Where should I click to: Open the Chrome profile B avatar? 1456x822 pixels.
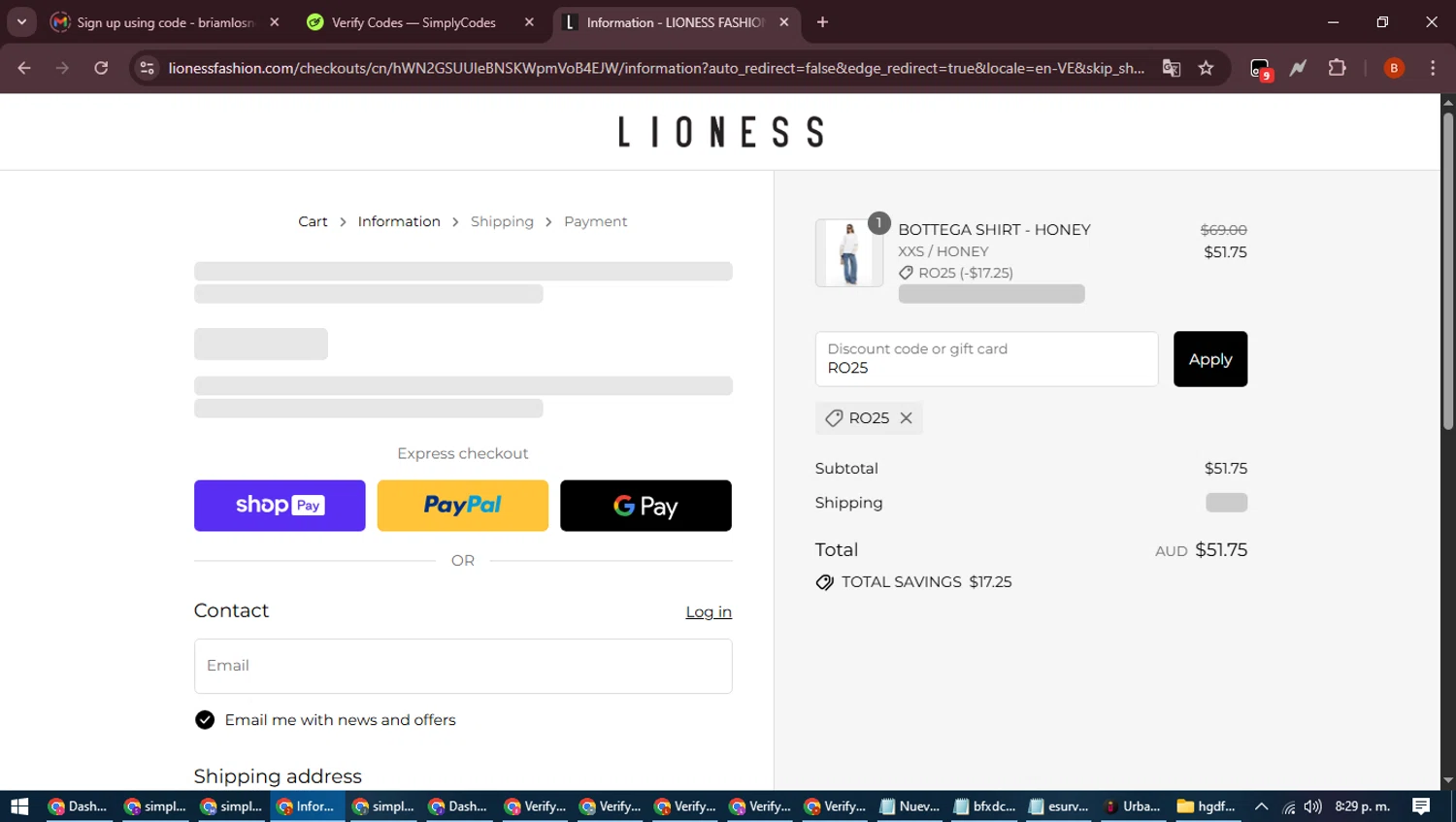click(x=1394, y=68)
